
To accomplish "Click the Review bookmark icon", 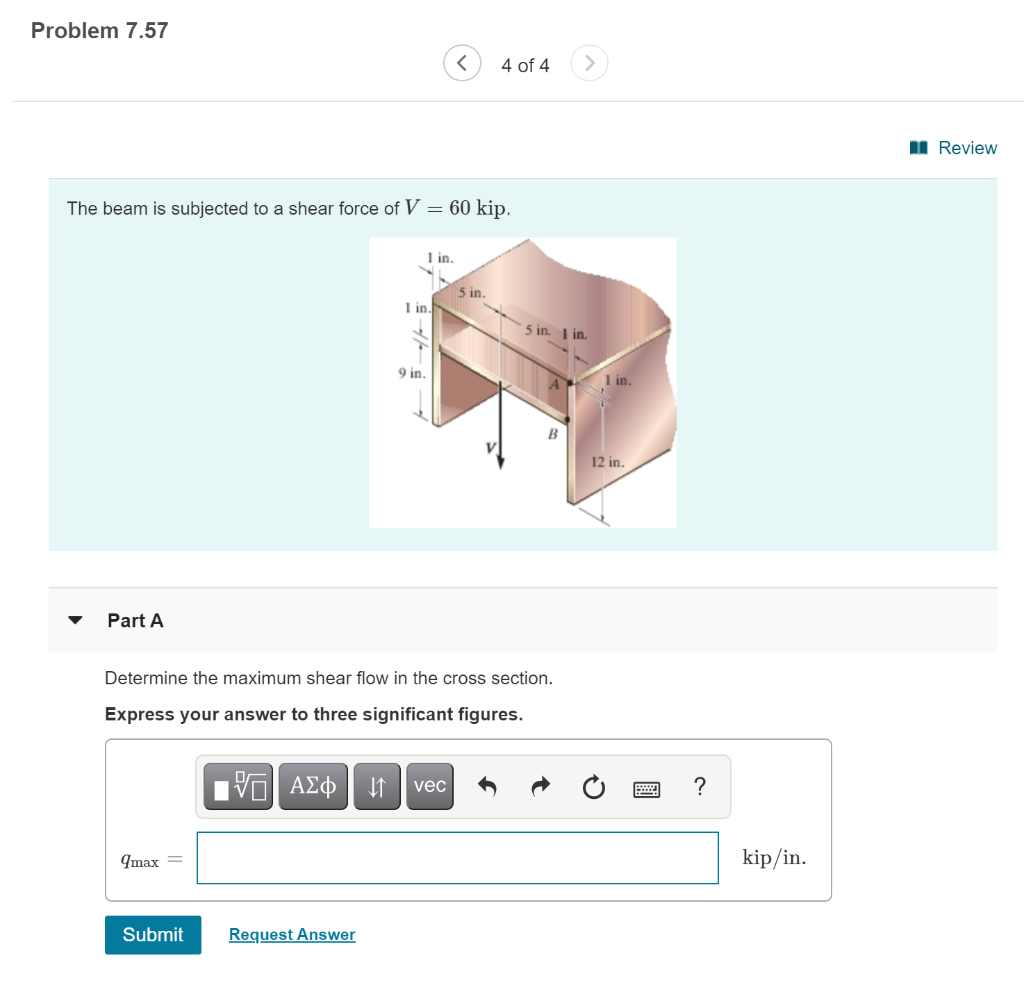I will [x=917, y=147].
